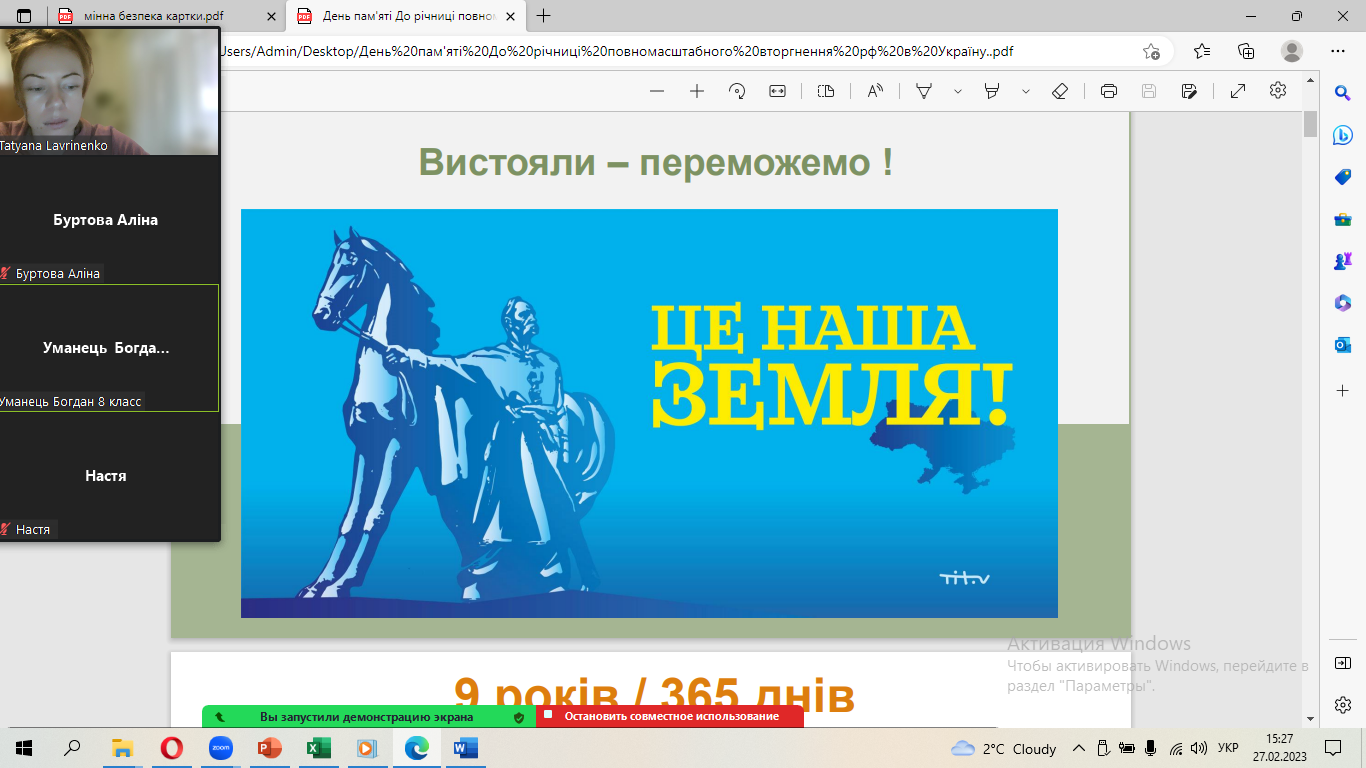
Task: Enter PDF full screen mode
Action: 1238,91
